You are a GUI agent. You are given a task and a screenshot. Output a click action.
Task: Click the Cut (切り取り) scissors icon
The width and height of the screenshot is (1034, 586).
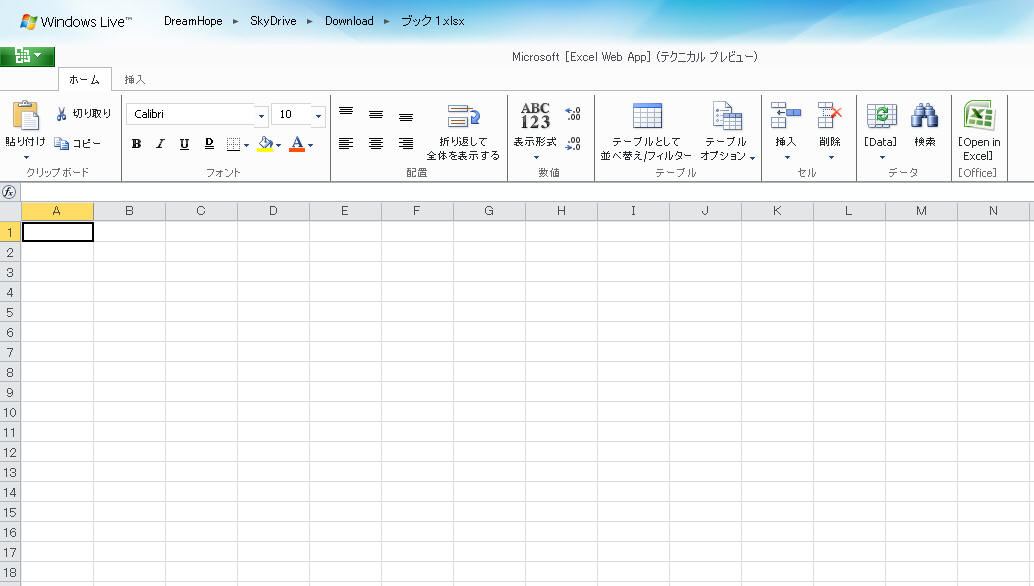[x=61, y=114]
